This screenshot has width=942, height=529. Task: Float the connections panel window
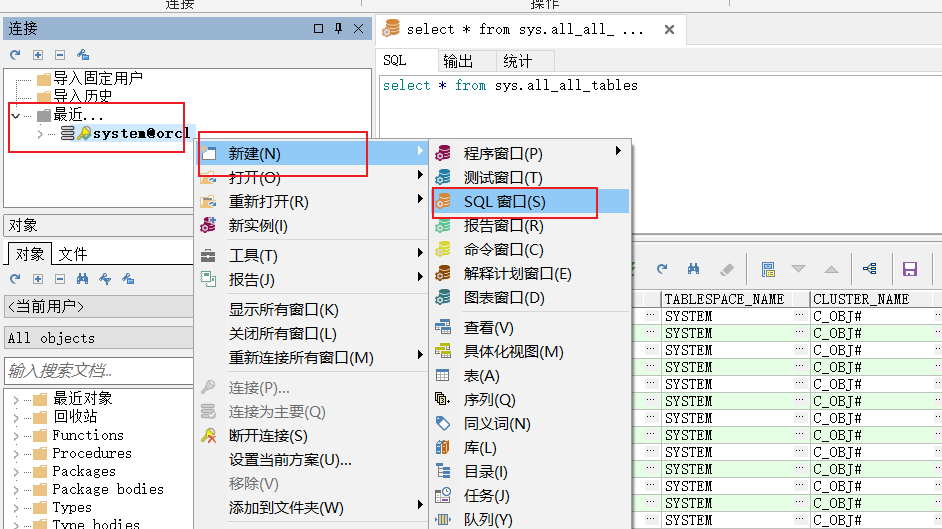318,28
